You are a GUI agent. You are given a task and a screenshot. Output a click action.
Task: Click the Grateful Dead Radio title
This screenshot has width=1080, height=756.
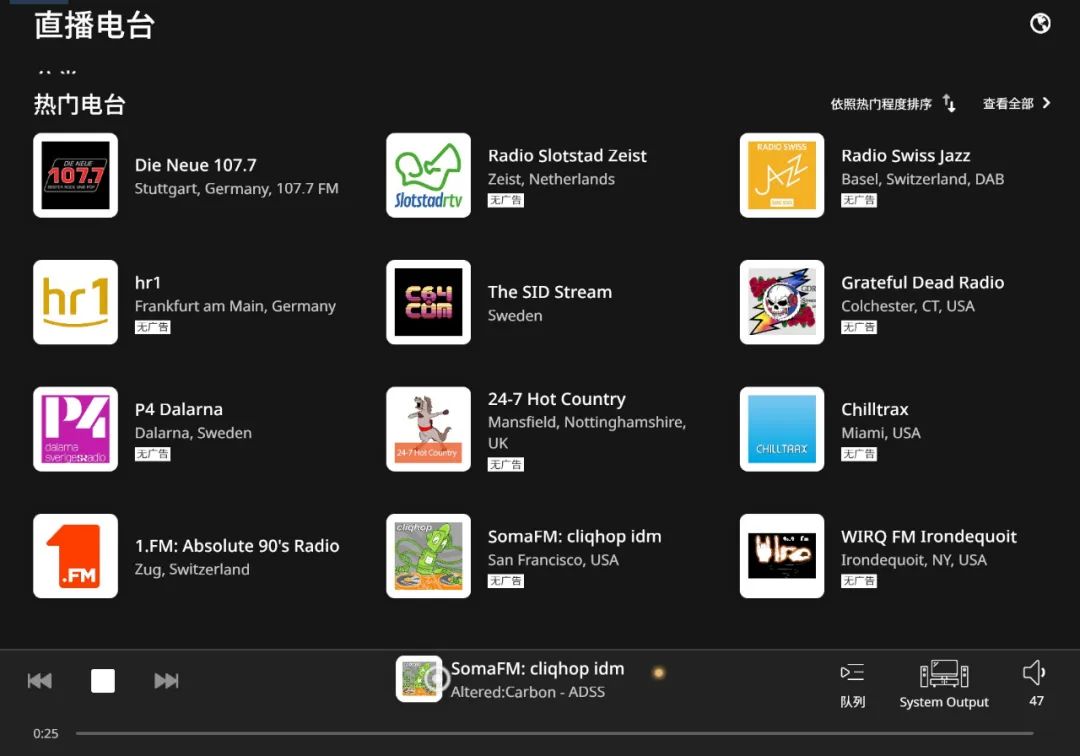pyautogui.click(x=922, y=283)
